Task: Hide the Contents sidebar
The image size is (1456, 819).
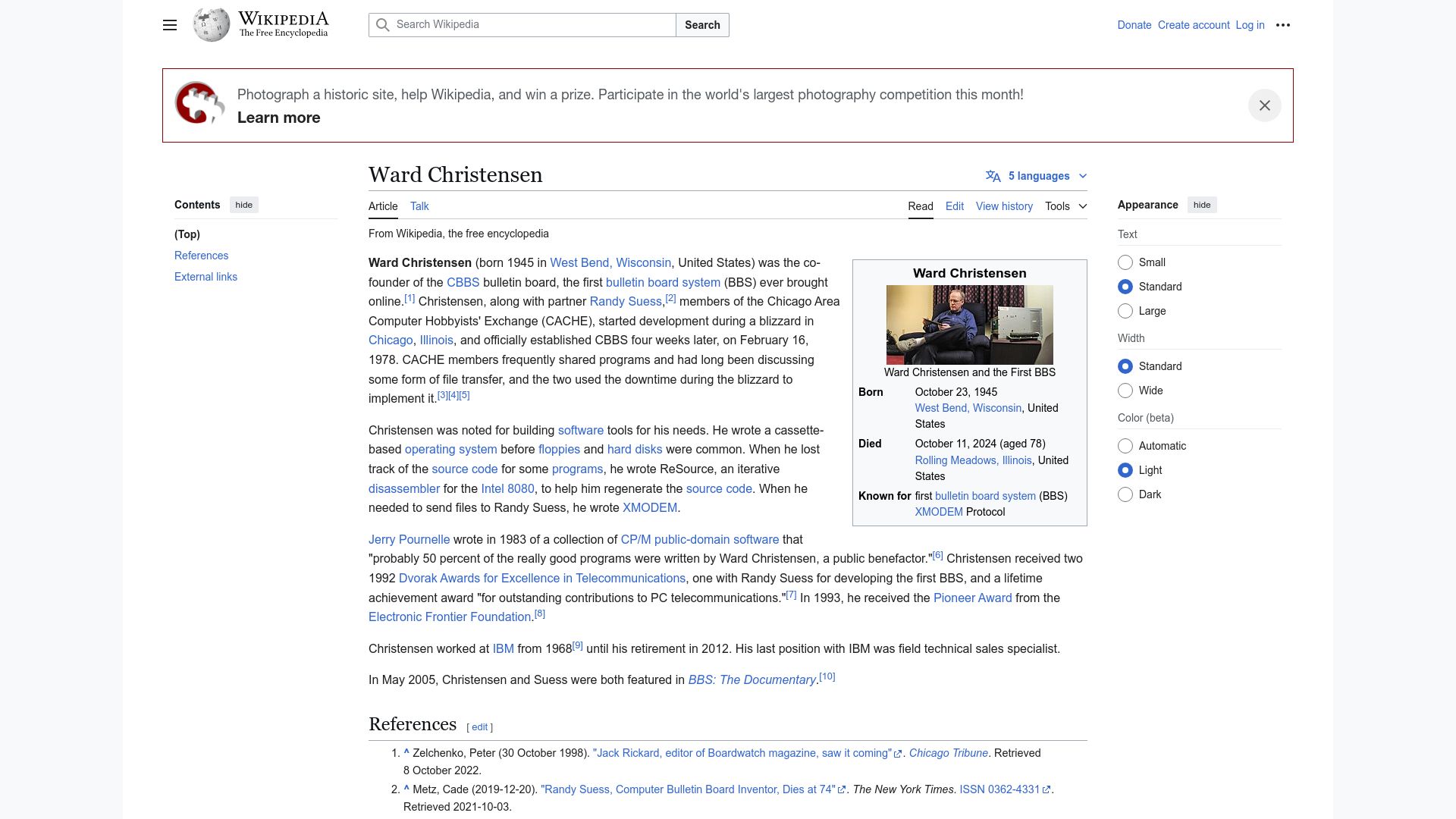Action: tap(244, 205)
